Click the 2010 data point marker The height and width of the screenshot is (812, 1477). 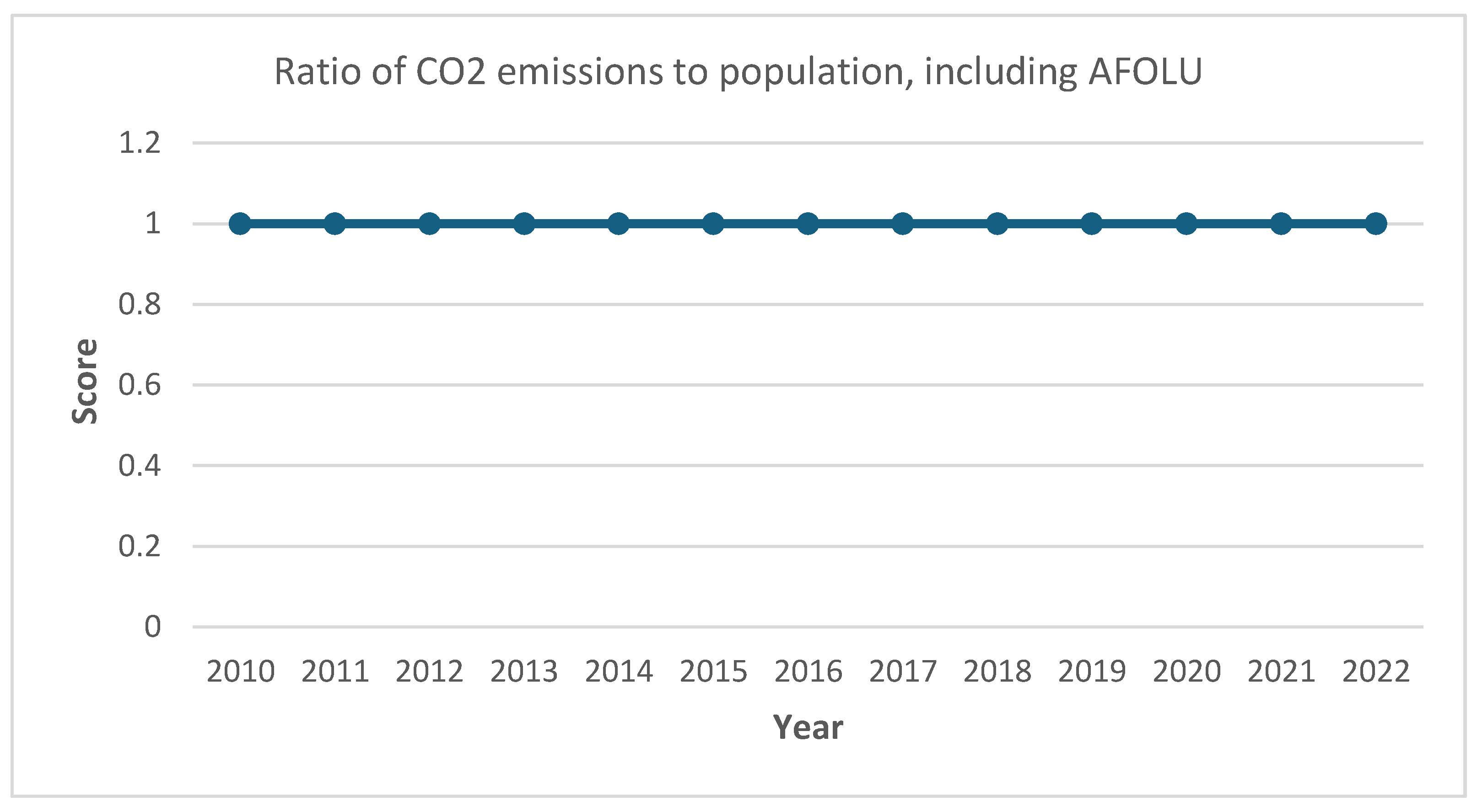click(240, 224)
